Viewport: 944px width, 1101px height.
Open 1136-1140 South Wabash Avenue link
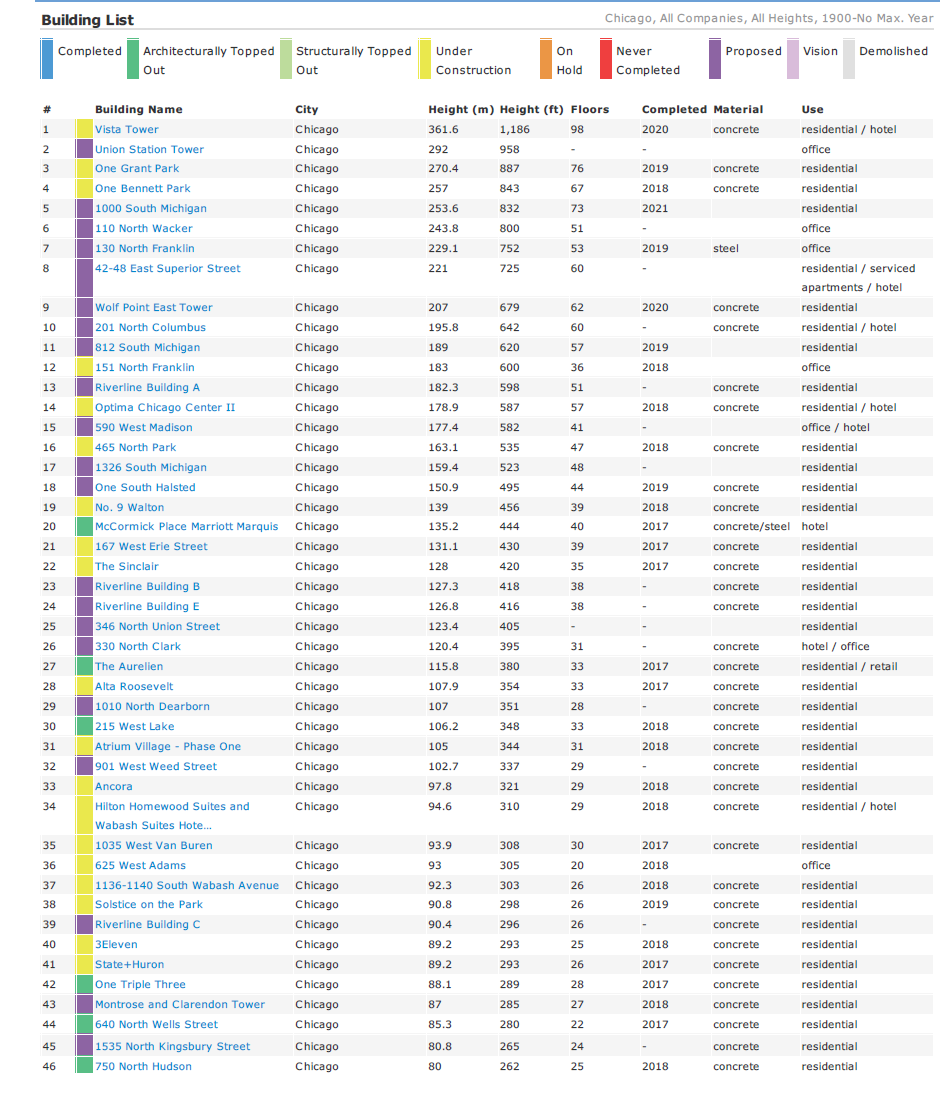pyautogui.click(x=187, y=885)
